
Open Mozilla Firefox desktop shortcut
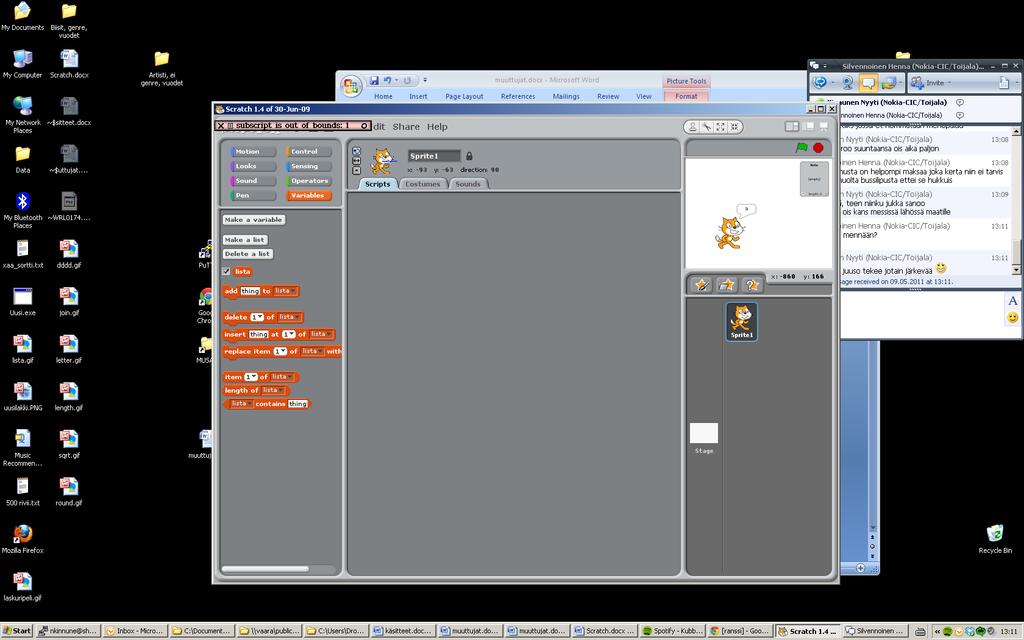(x=23, y=539)
